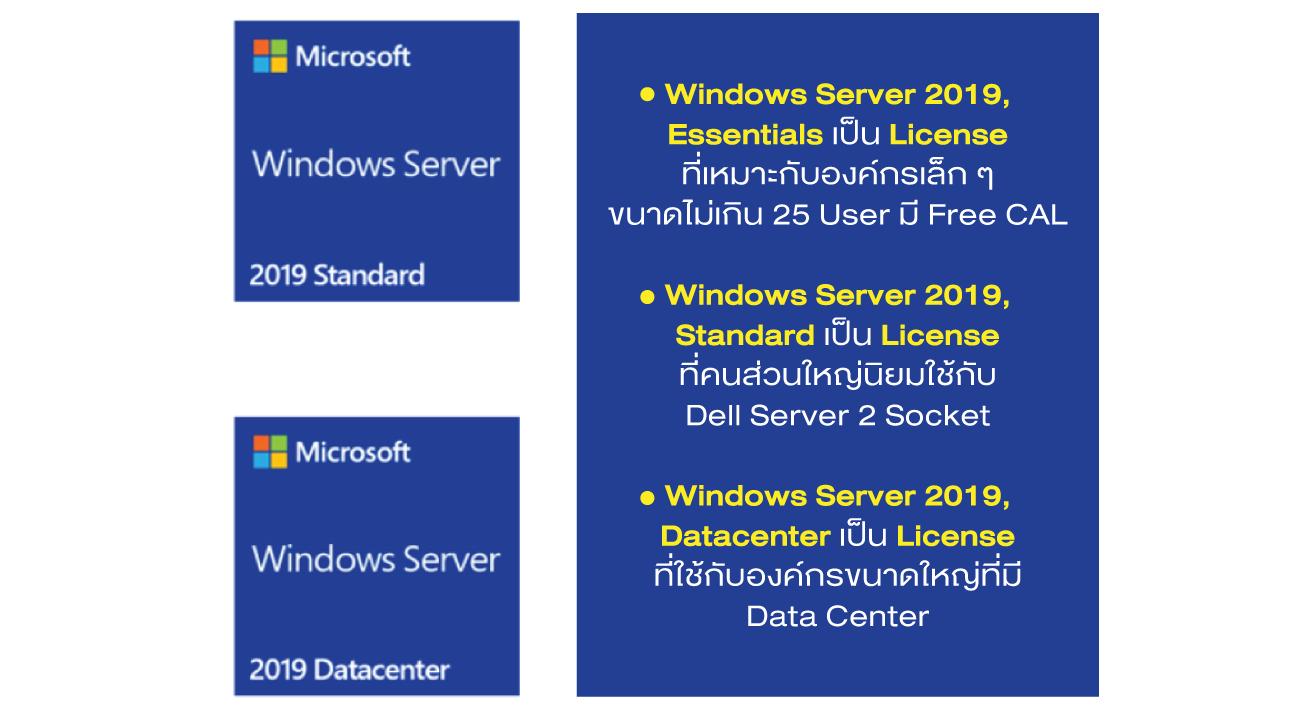1300x722 pixels.
Task: Click "Microsoft" wordmark text on the Standard box
Action: pyautogui.click(x=353, y=56)
